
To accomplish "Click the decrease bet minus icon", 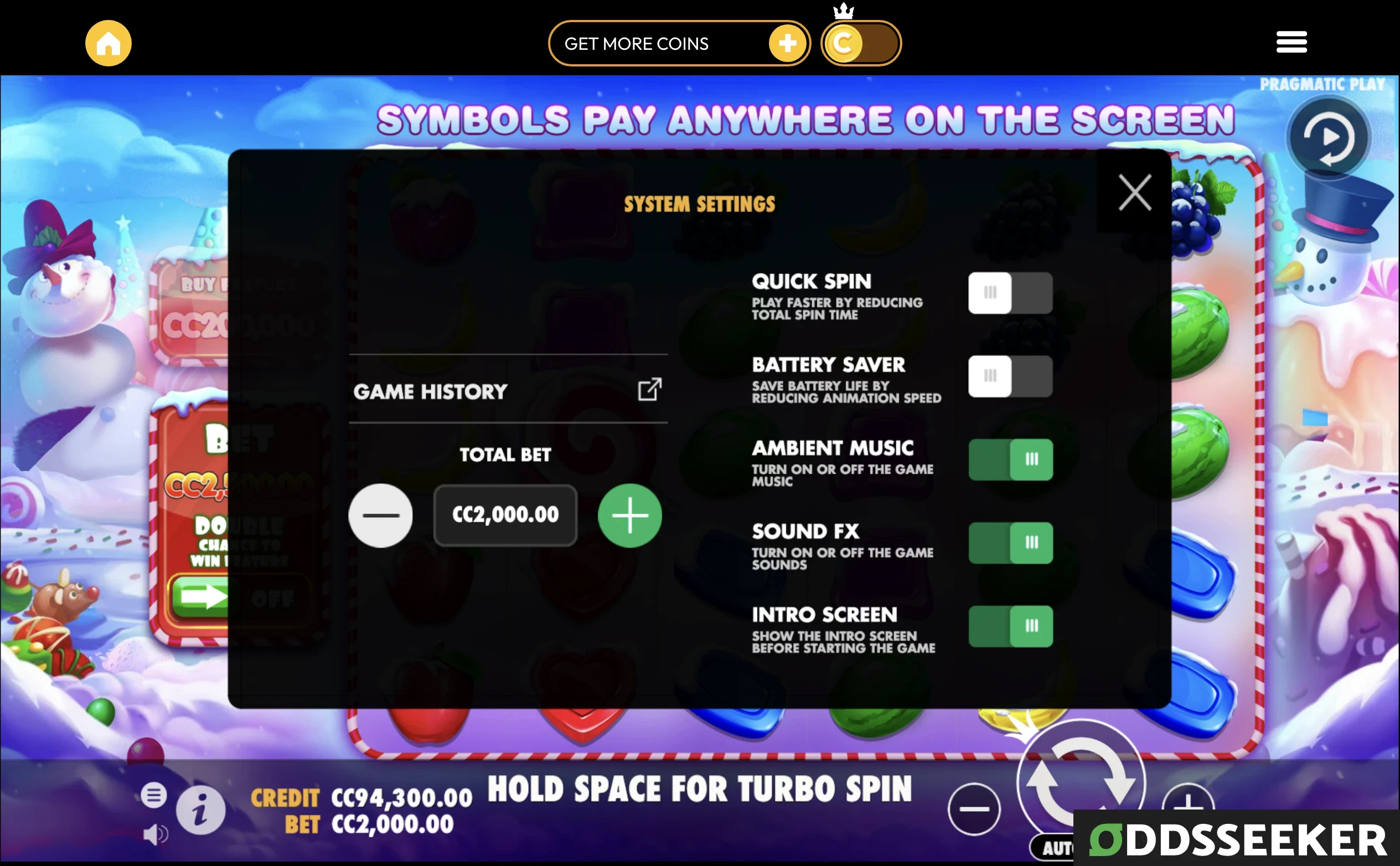I will pyautogui.click(x=380, y=515).
